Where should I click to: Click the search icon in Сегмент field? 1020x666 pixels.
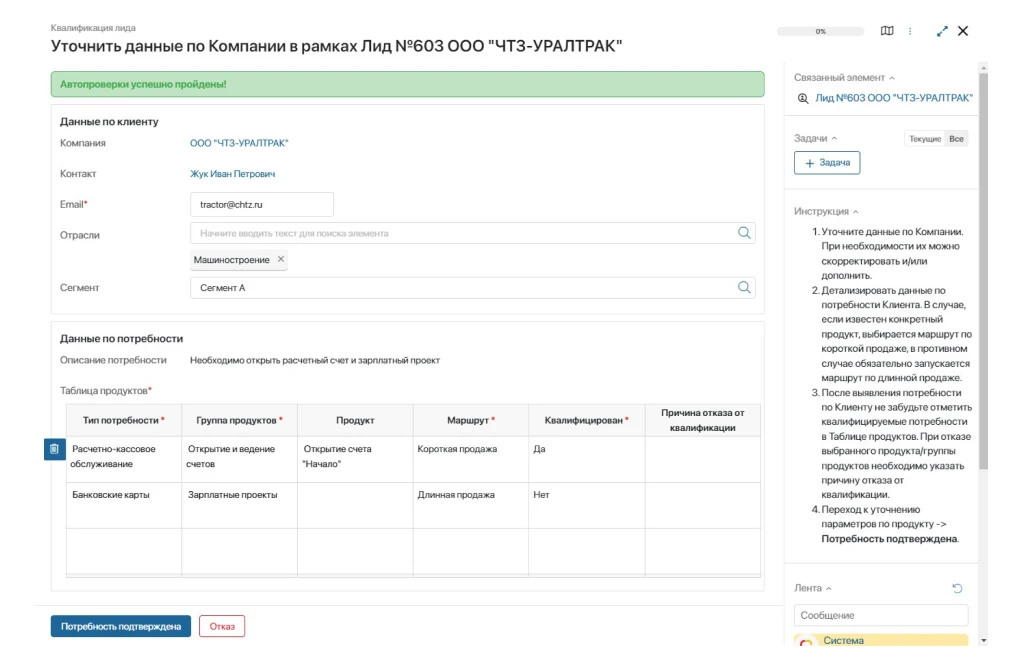coord(744,287)
